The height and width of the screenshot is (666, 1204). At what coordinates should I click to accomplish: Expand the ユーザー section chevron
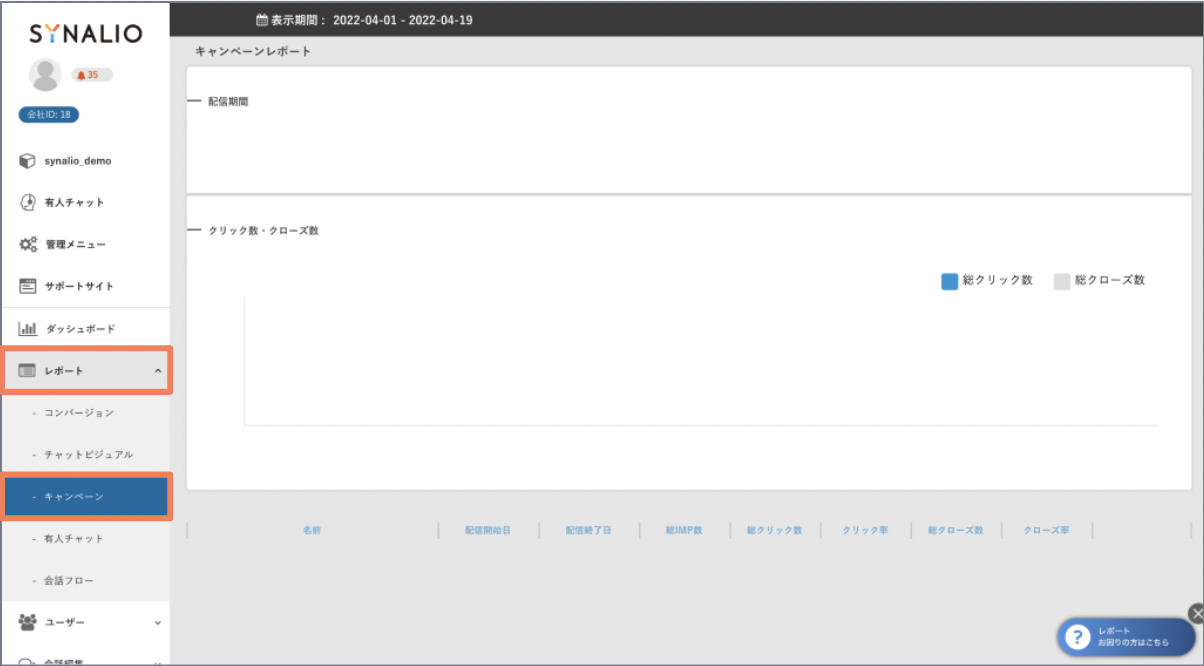(157, 623)
